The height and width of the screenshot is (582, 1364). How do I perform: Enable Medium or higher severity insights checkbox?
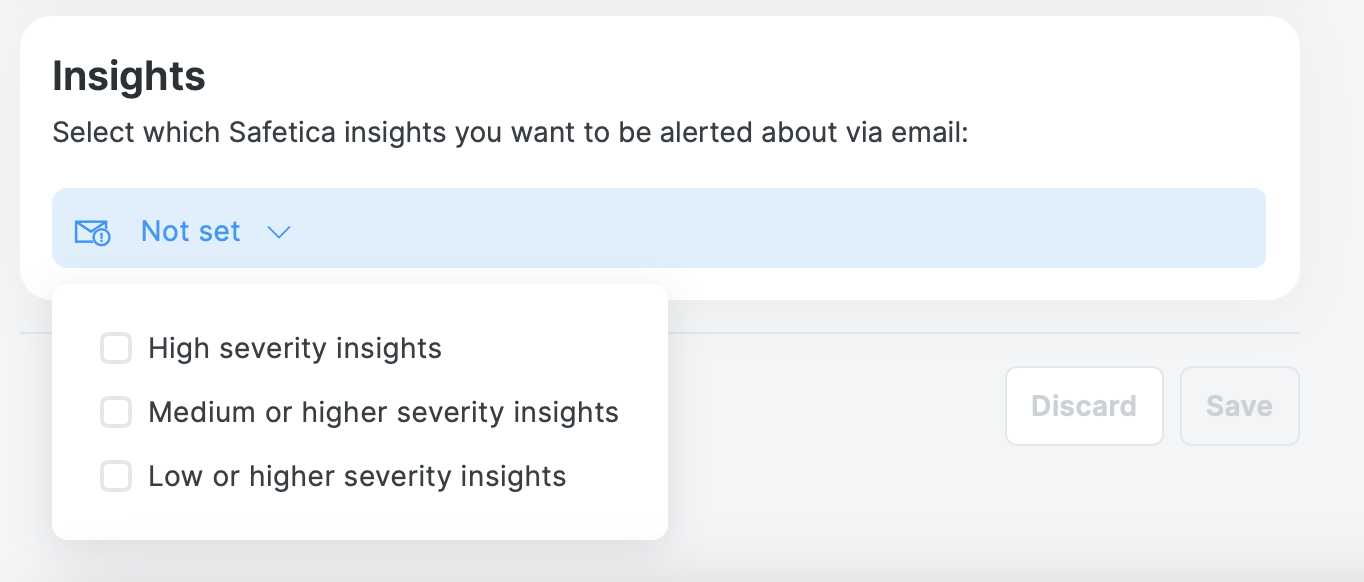[116, 412]
